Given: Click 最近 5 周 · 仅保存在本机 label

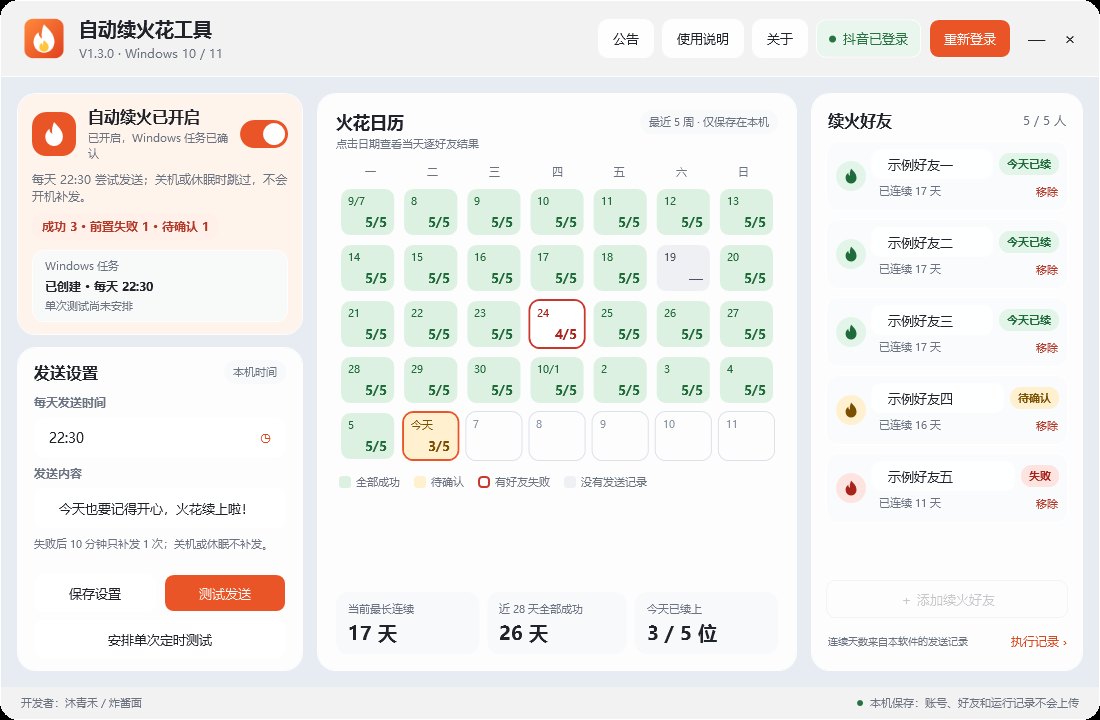Looking at the screenshot, I should tap(709, 122).
